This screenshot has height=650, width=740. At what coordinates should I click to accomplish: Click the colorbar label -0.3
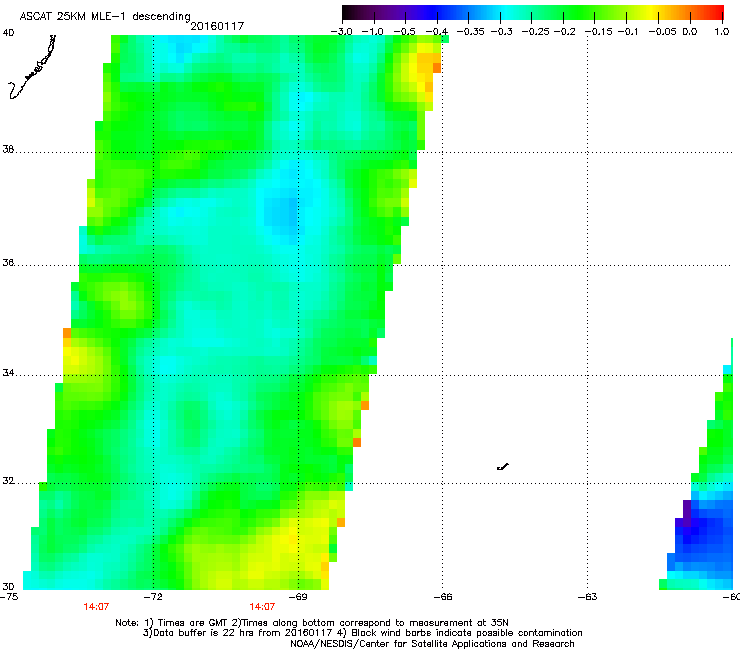[x=501, y=32]
